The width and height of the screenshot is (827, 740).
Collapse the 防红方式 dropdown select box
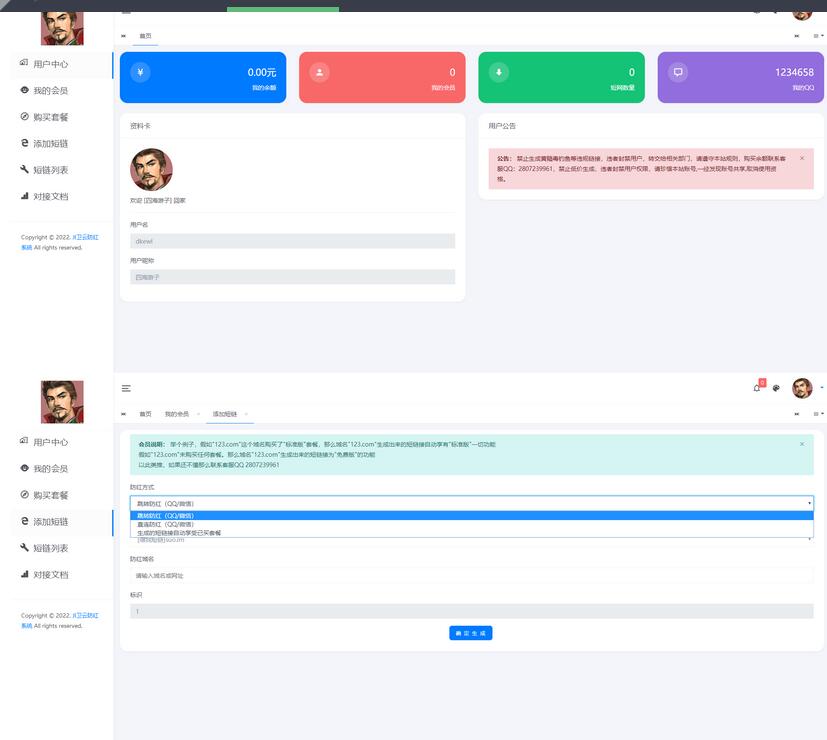click(470, 503)
